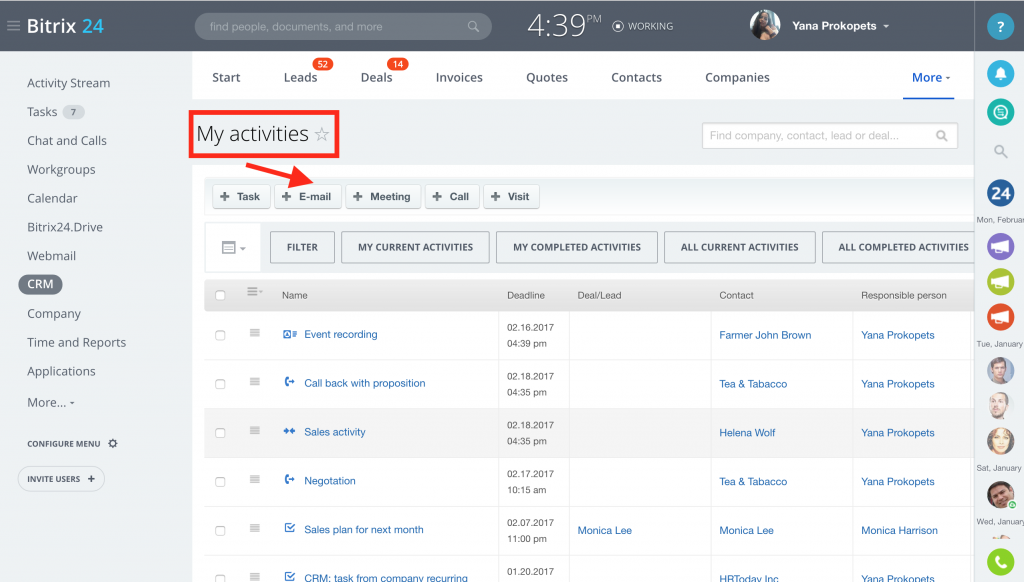Viewport: 1024px width, 582px height.
Task: Show MY CURRENT ACTIVITIES
Action: coord(415,248)
